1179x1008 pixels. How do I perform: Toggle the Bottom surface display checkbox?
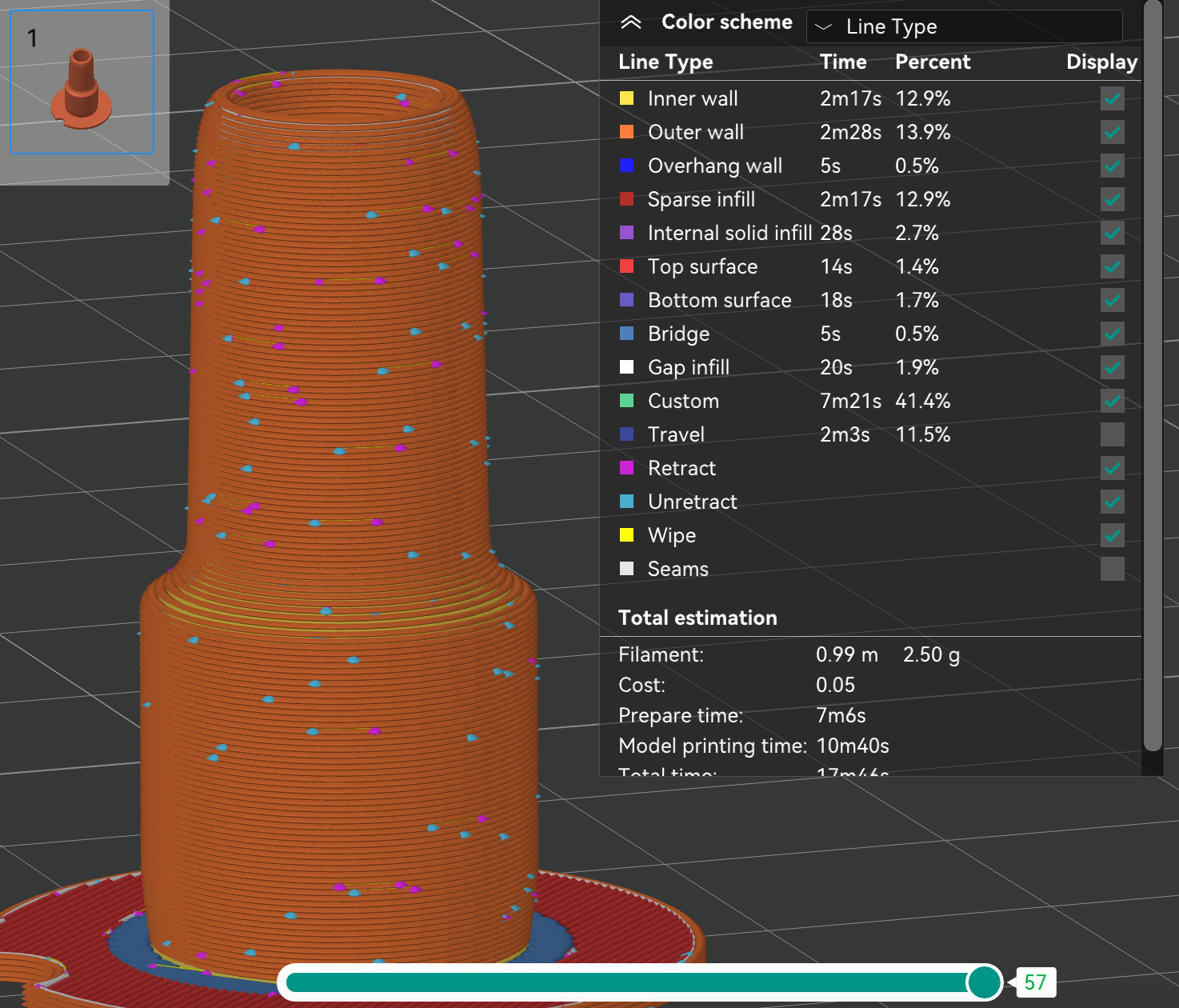(x=1113, y=300)
